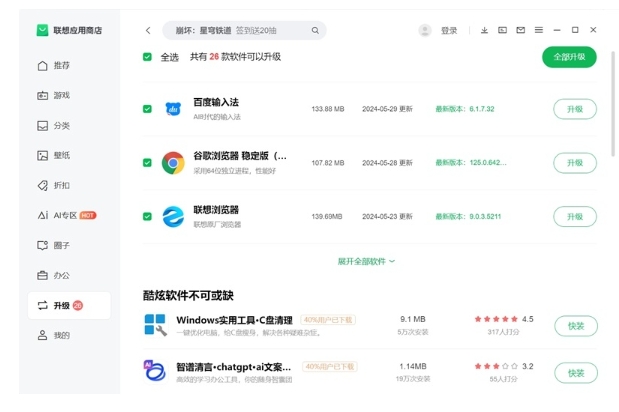Click the 酷炫软件不可或缺 heading

(x=188, y=296)
